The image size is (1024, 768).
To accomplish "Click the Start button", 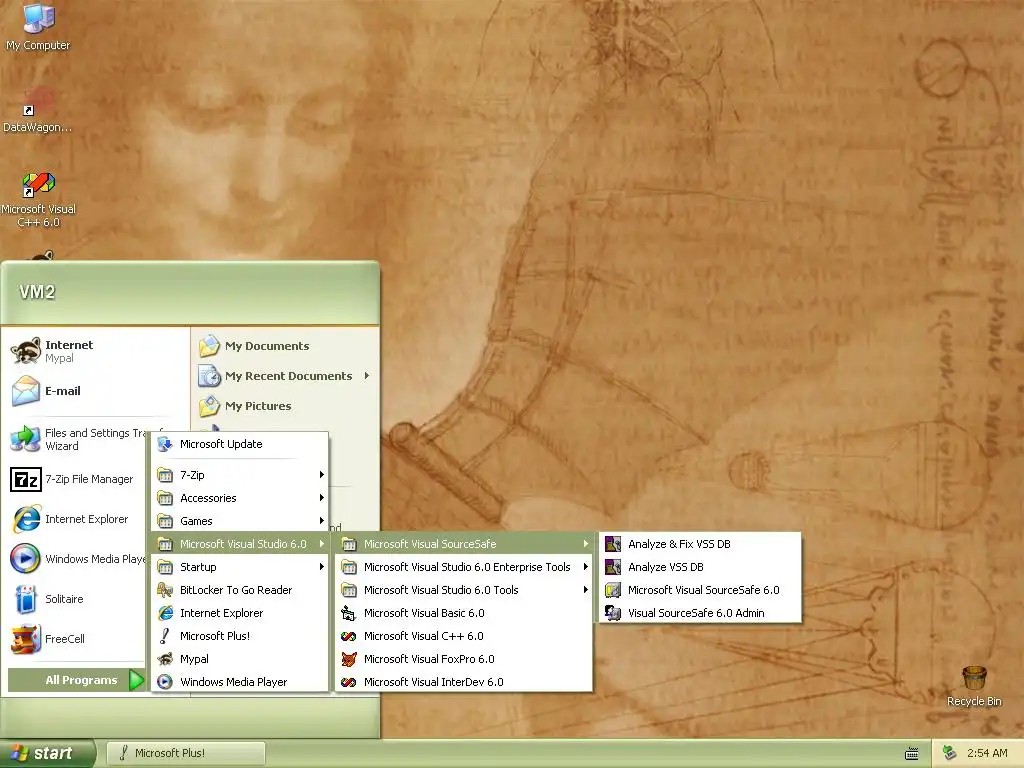I will pyautogui.click(x=47, y=753).
